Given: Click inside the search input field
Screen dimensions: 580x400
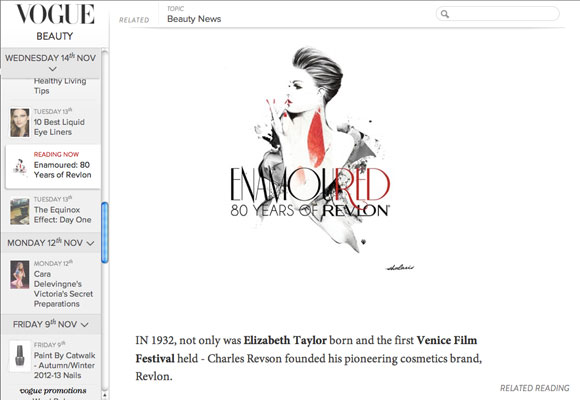Looking at the screenshot, I should point(504,14).
